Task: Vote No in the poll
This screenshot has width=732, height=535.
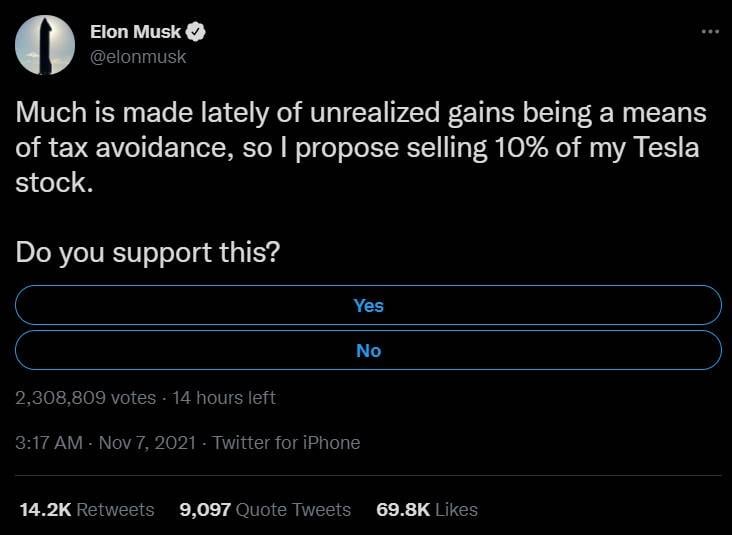Action: pos(368,350)
